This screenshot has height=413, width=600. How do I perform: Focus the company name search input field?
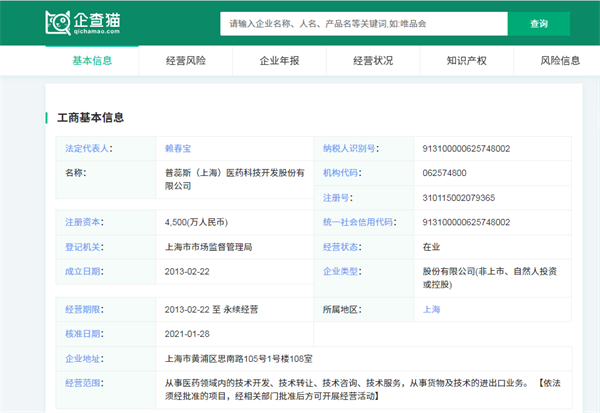click(364, 24)
